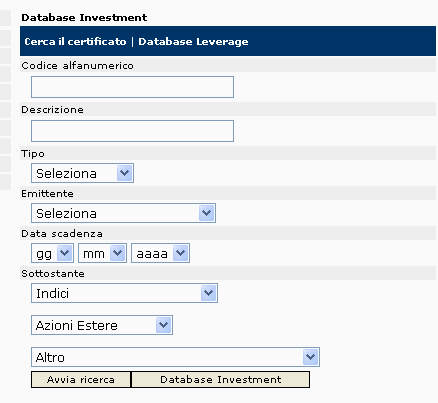The height and width of the screenshot is (403, 438).
Task: Open the gg day dropdown
Action: tap(52, 253)
